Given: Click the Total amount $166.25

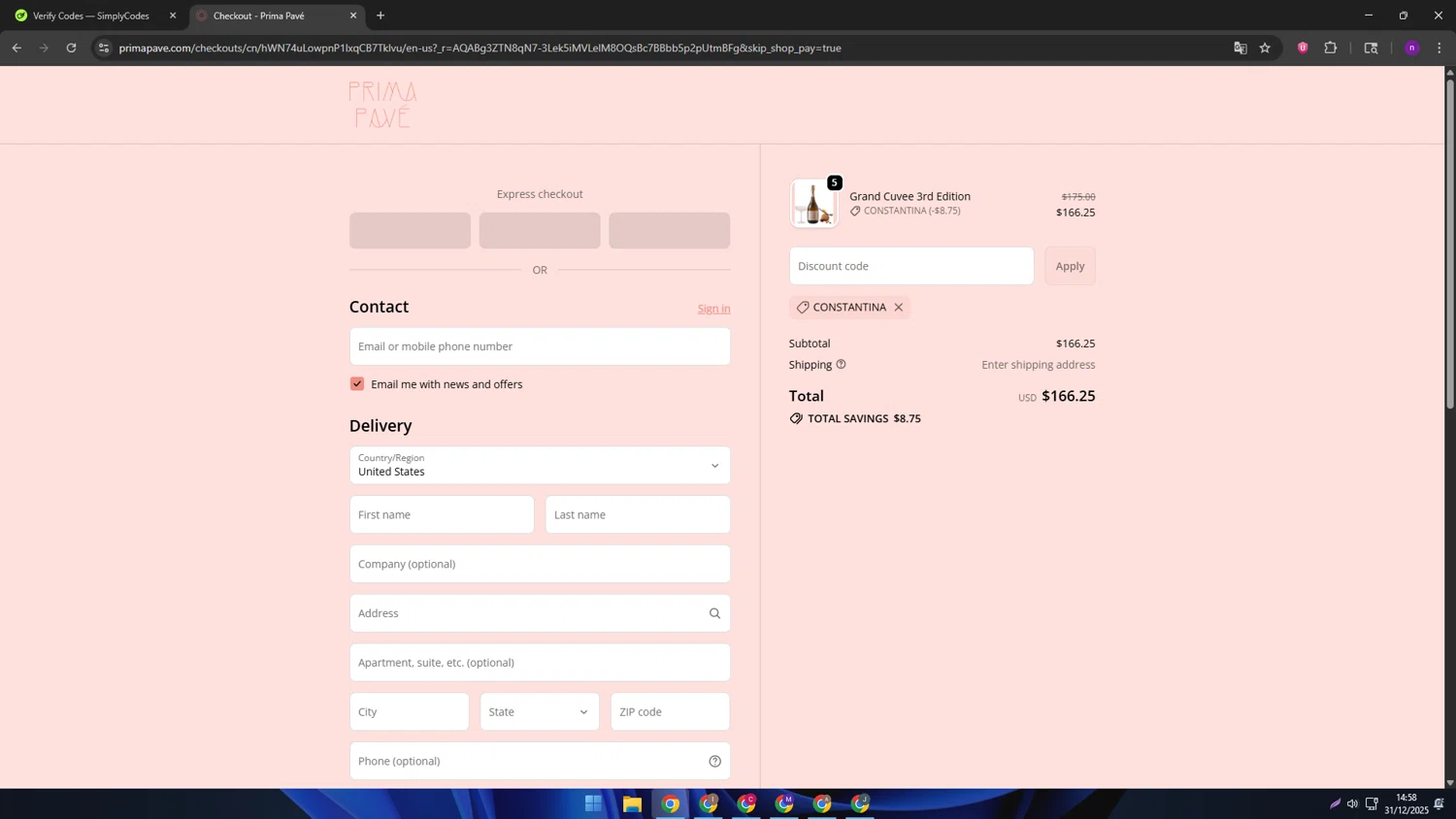Looking at the screenshot, I should [x=1068, y=396].
